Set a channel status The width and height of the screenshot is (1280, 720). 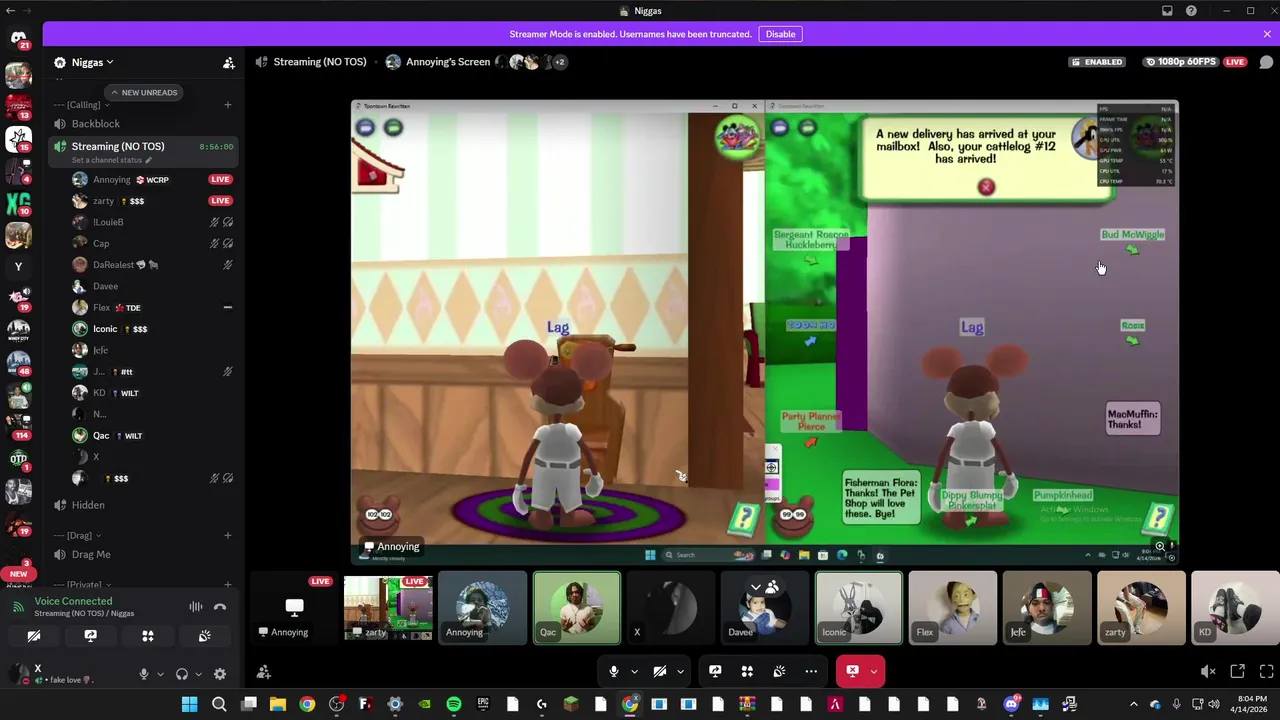(112, 160)
